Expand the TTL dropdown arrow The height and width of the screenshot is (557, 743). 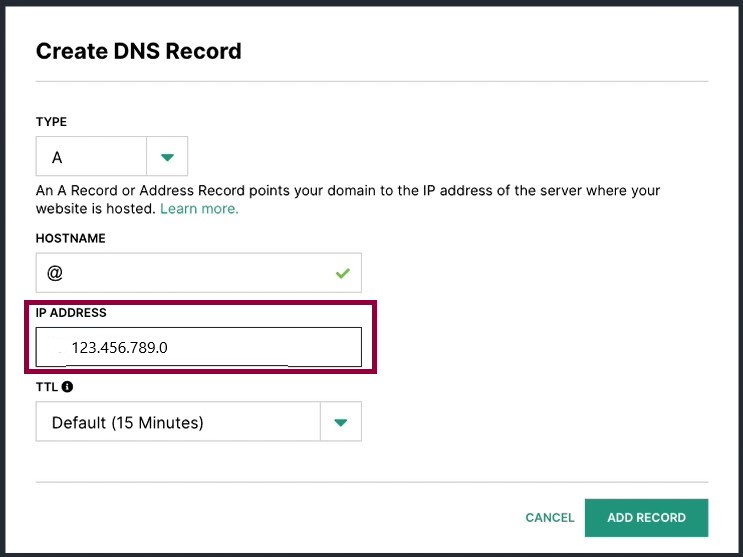tap(341, 422)
